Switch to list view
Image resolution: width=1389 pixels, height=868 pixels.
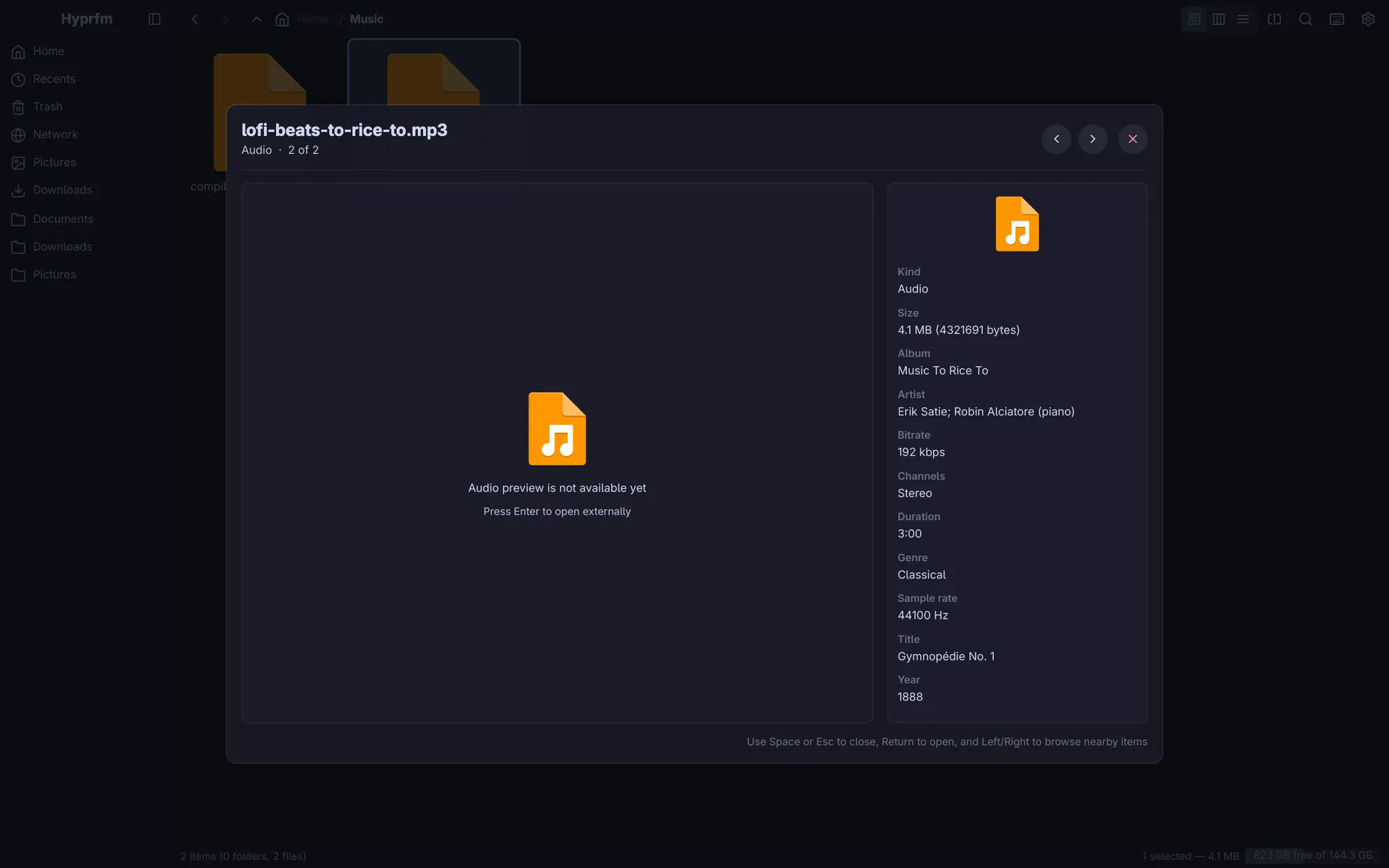(1242, 19)
